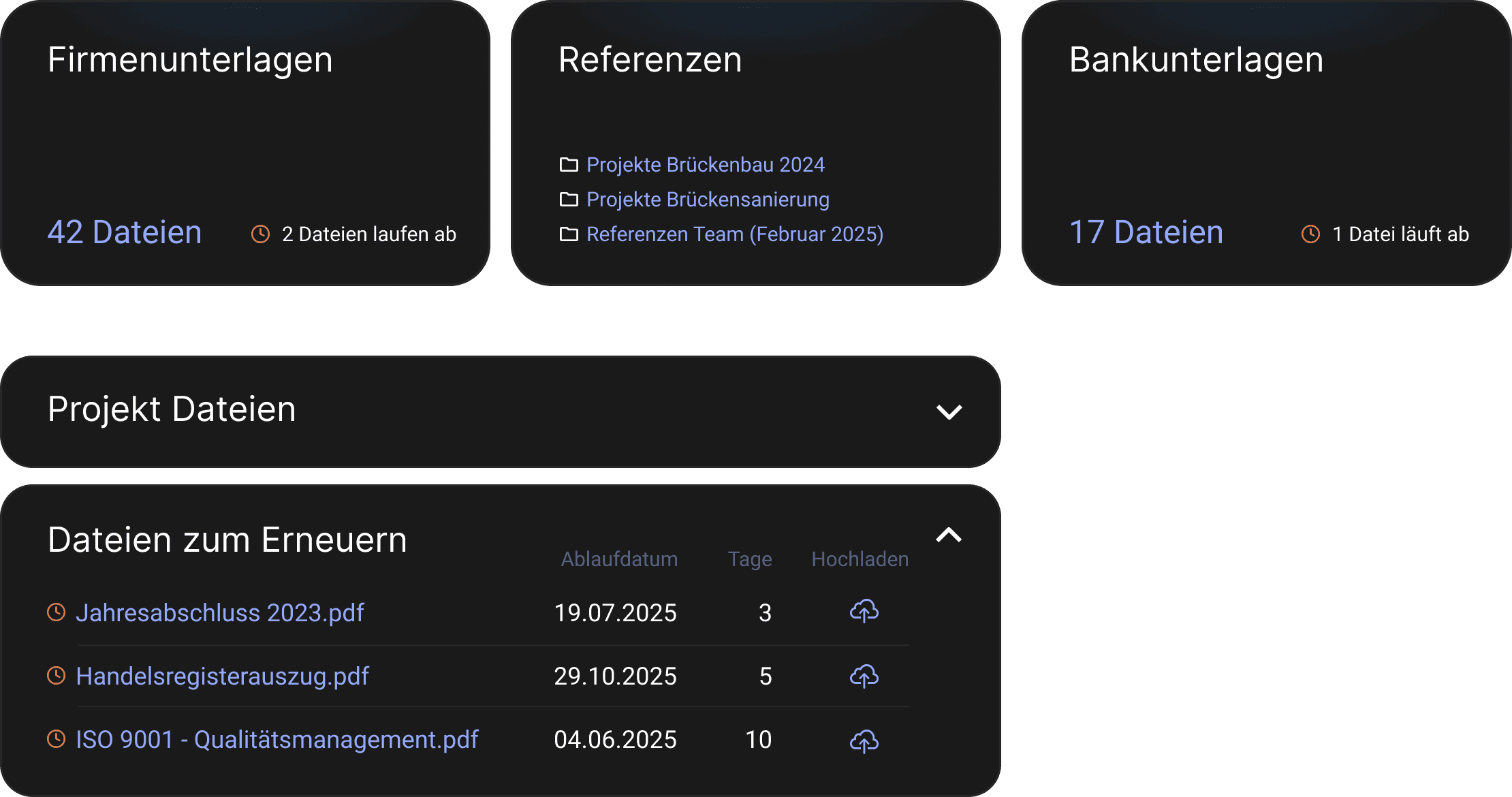Click clock icon in Firmenunterlagen card
The width and height of the screenshot is (1512, 797).
[260, 234]
